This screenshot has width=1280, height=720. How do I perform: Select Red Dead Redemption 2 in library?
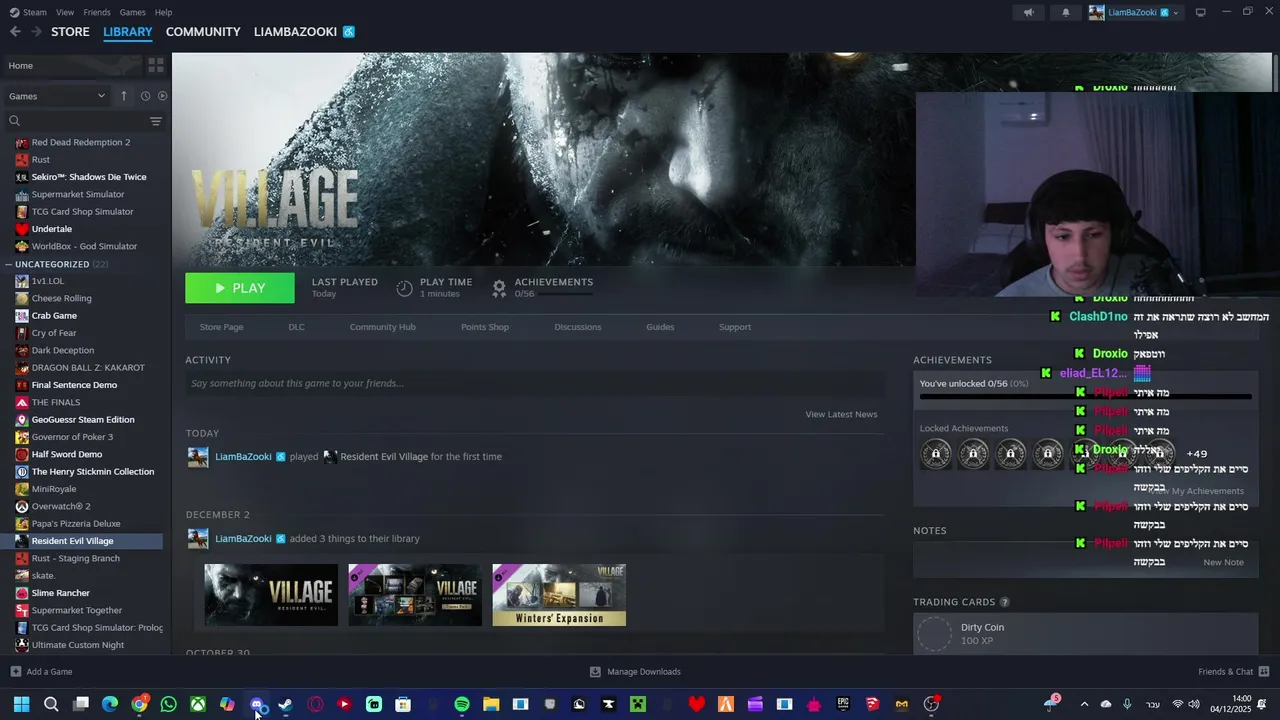coord(81,142)
